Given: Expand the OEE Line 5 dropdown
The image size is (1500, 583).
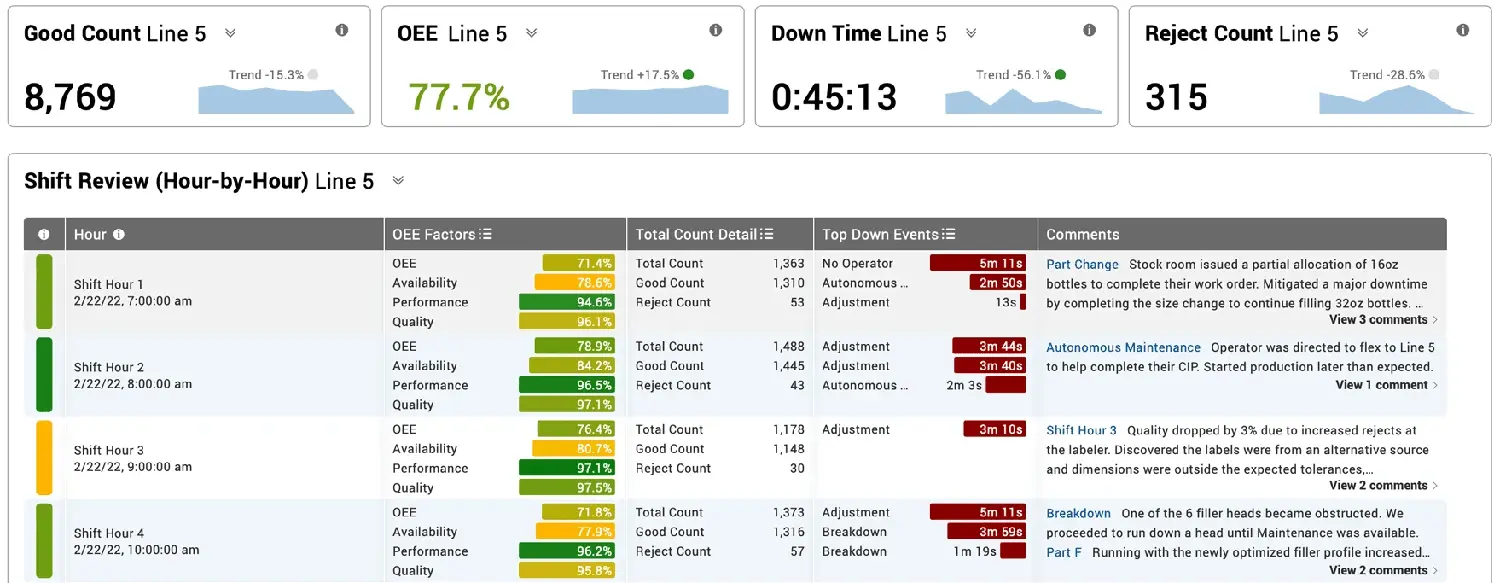Looking at the screenshot, I should click(x=532, y=33).
